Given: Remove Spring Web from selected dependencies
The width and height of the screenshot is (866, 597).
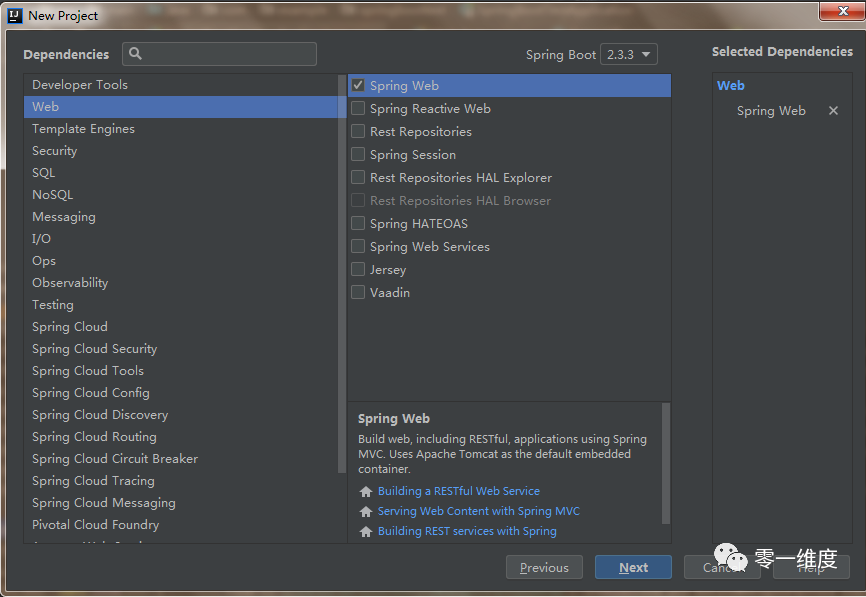Looking at the screenshot, I should pyautogui.click(x=833, y=110).
